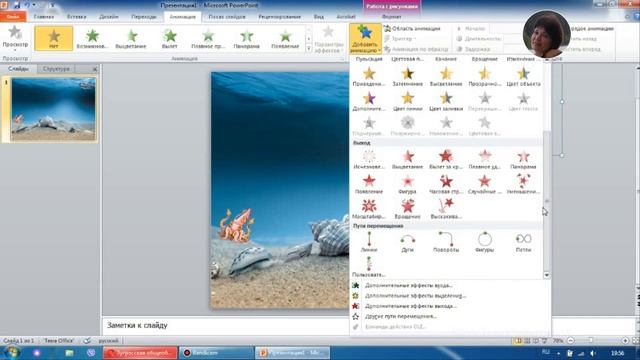Choose the 'Вылет' fly-in animation

pyautogui.click(x=169, y=38)
